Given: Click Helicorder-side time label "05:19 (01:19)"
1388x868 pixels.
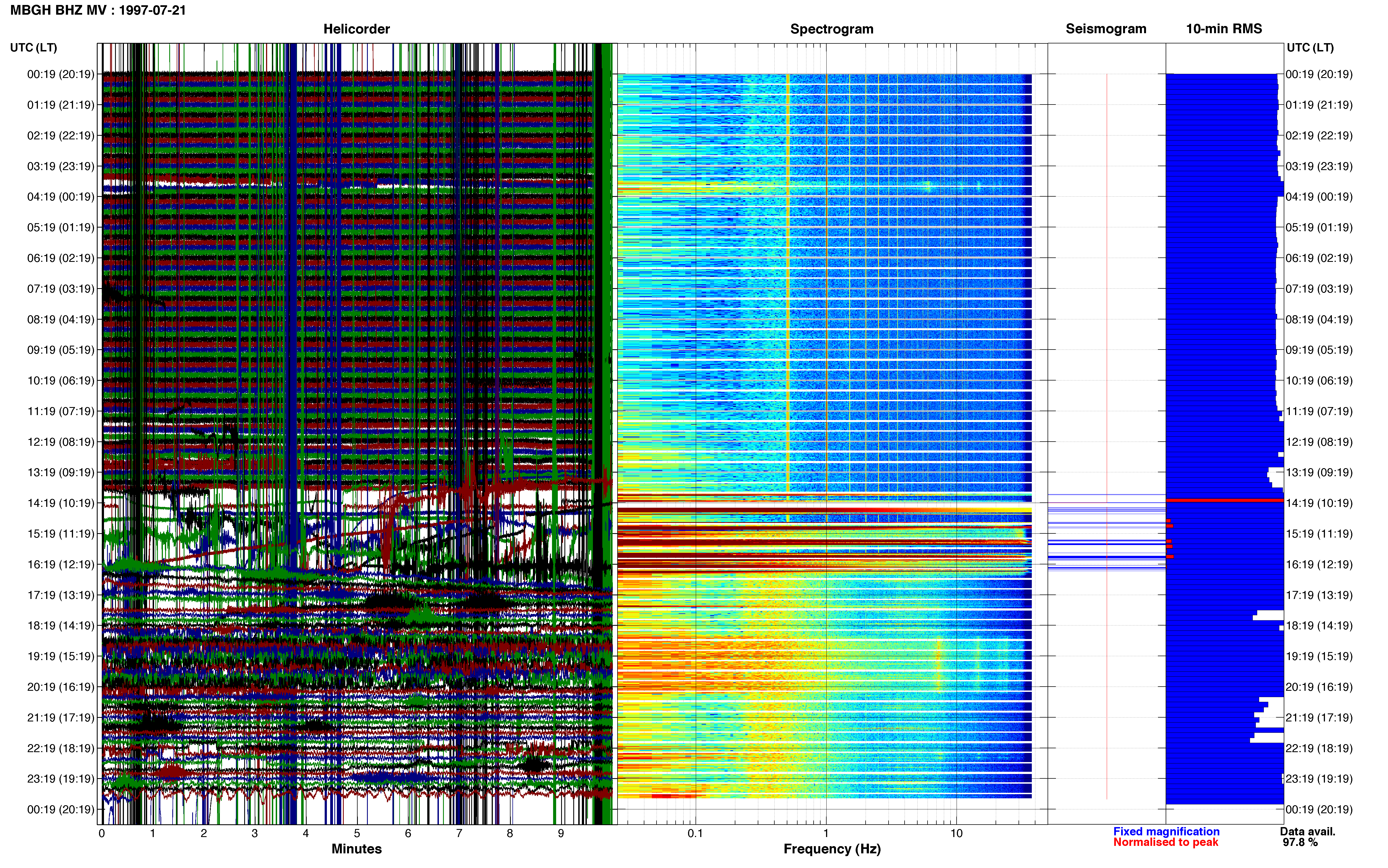Looking at the screenshot, I should pos(61,227).
